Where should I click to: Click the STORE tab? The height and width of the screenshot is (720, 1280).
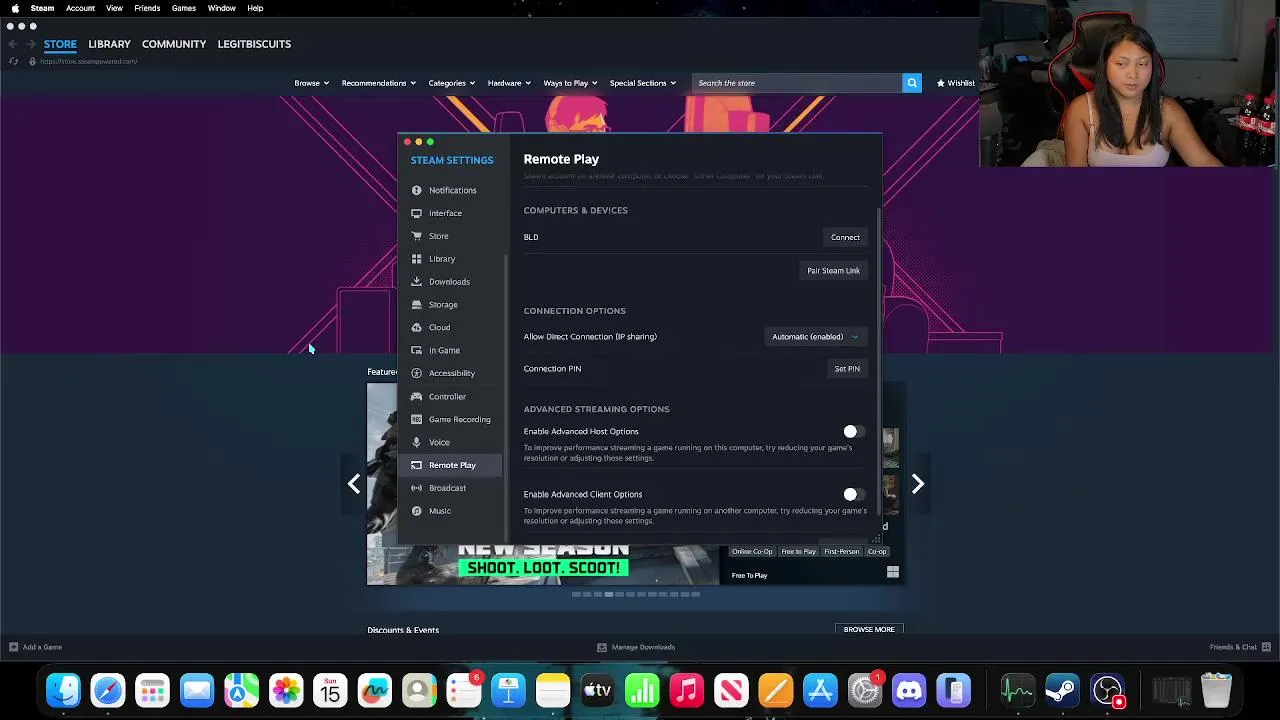[x=60, y=44]
